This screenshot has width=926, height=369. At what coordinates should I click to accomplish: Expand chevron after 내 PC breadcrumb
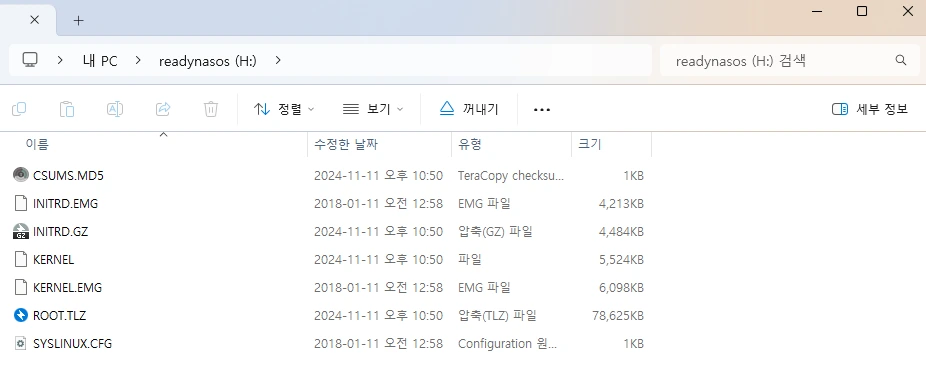click(x=138, y=60)
